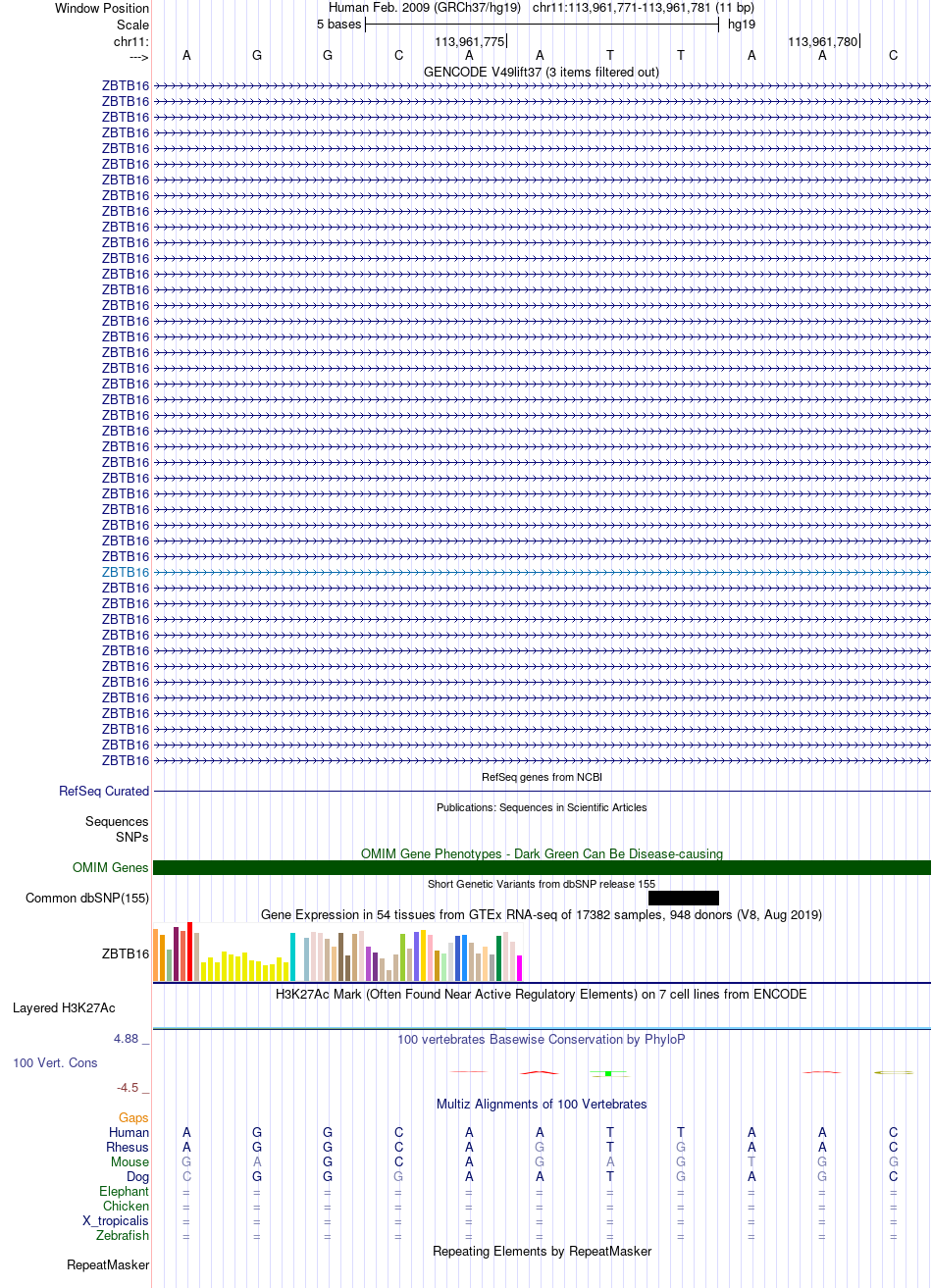Open RefSeq genes from NCBI title

[542, 777]
